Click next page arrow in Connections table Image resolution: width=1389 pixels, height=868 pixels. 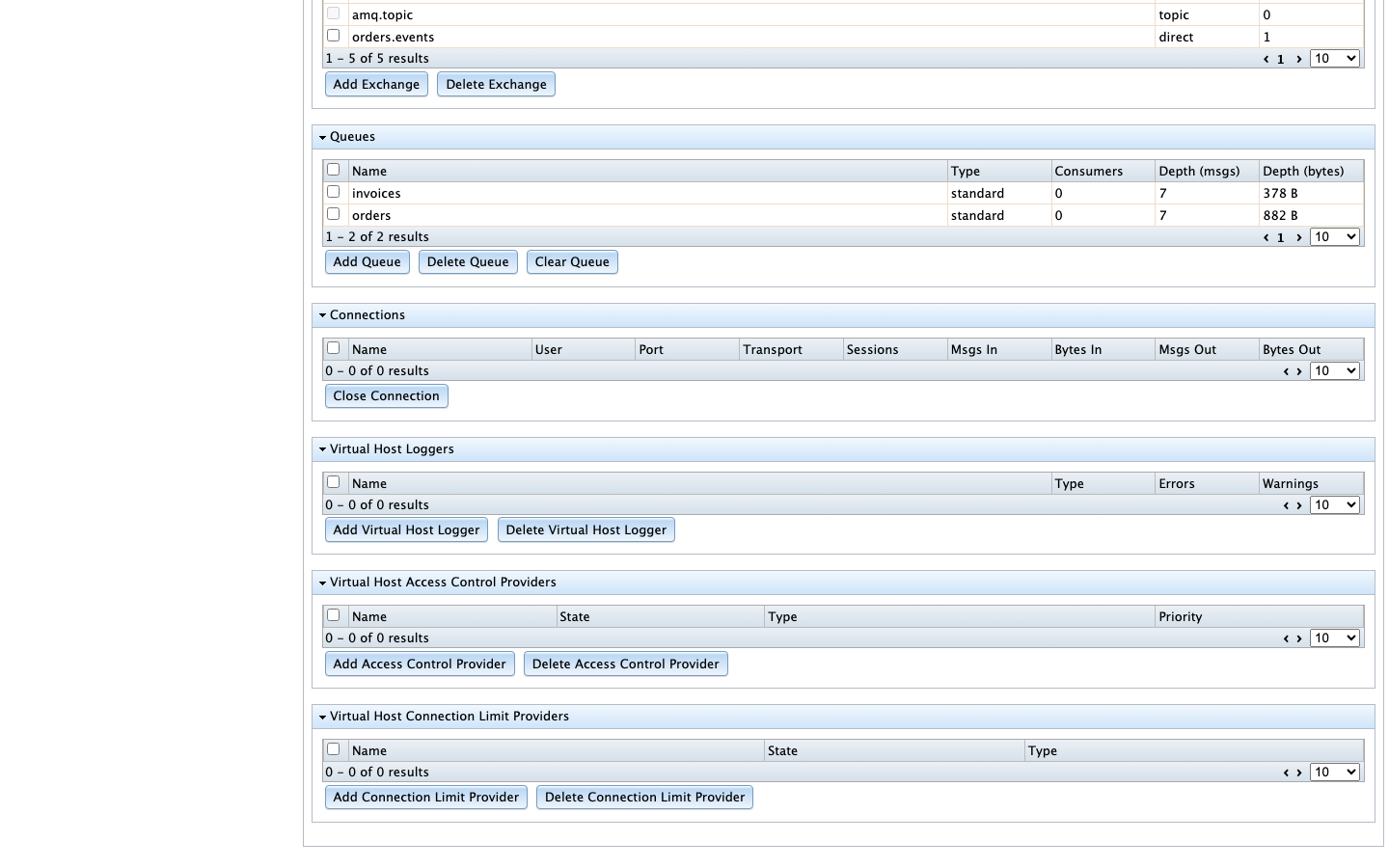click(1299, 371)
